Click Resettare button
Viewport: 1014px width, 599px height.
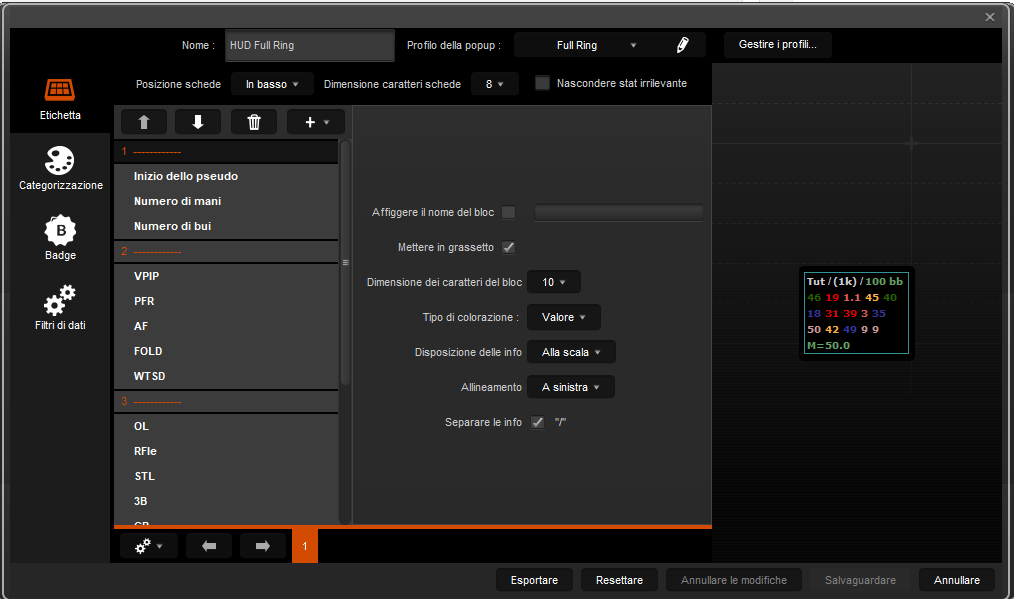click(x=619, y=580)
